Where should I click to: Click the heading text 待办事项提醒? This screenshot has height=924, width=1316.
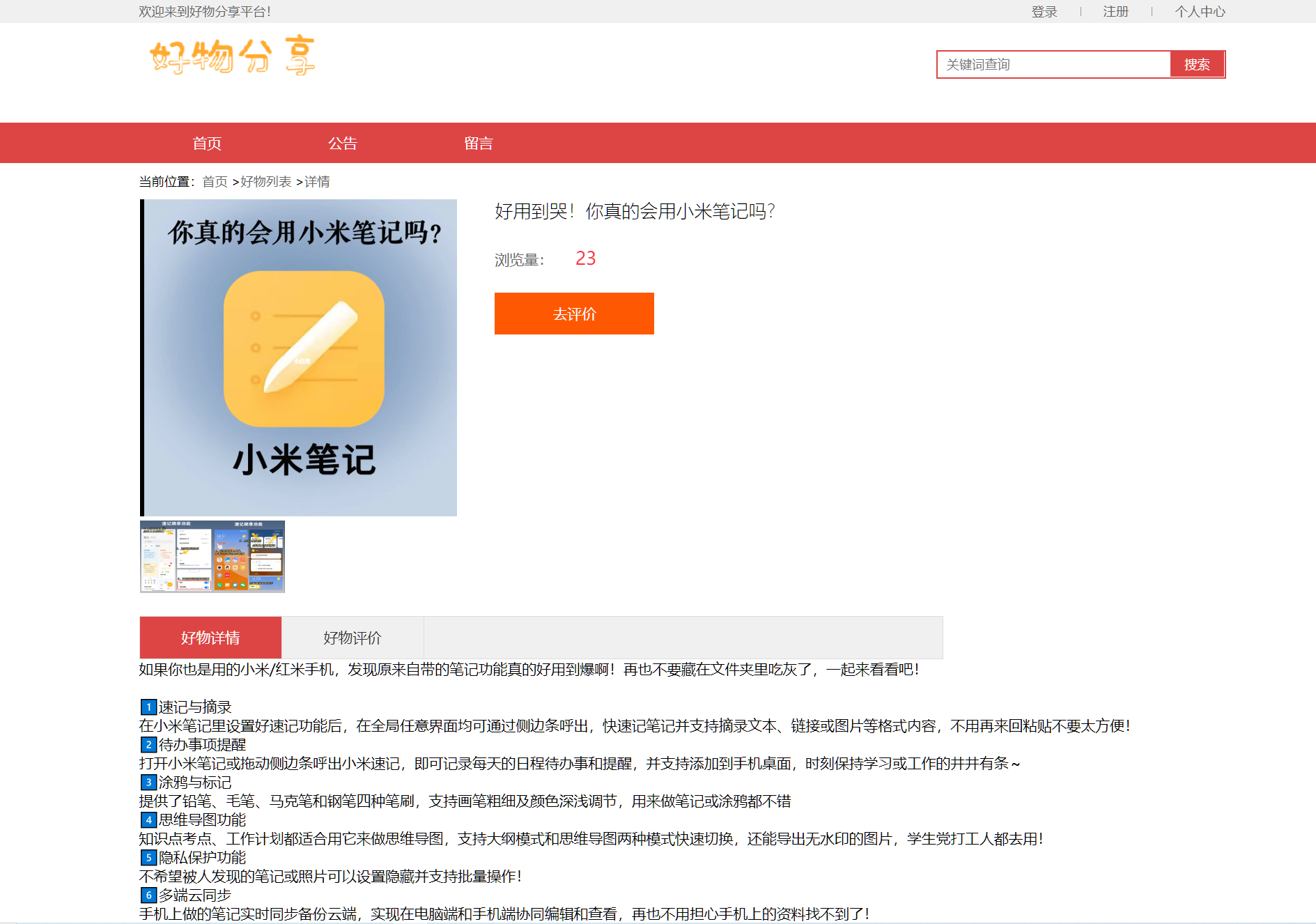tap(202, 745)
